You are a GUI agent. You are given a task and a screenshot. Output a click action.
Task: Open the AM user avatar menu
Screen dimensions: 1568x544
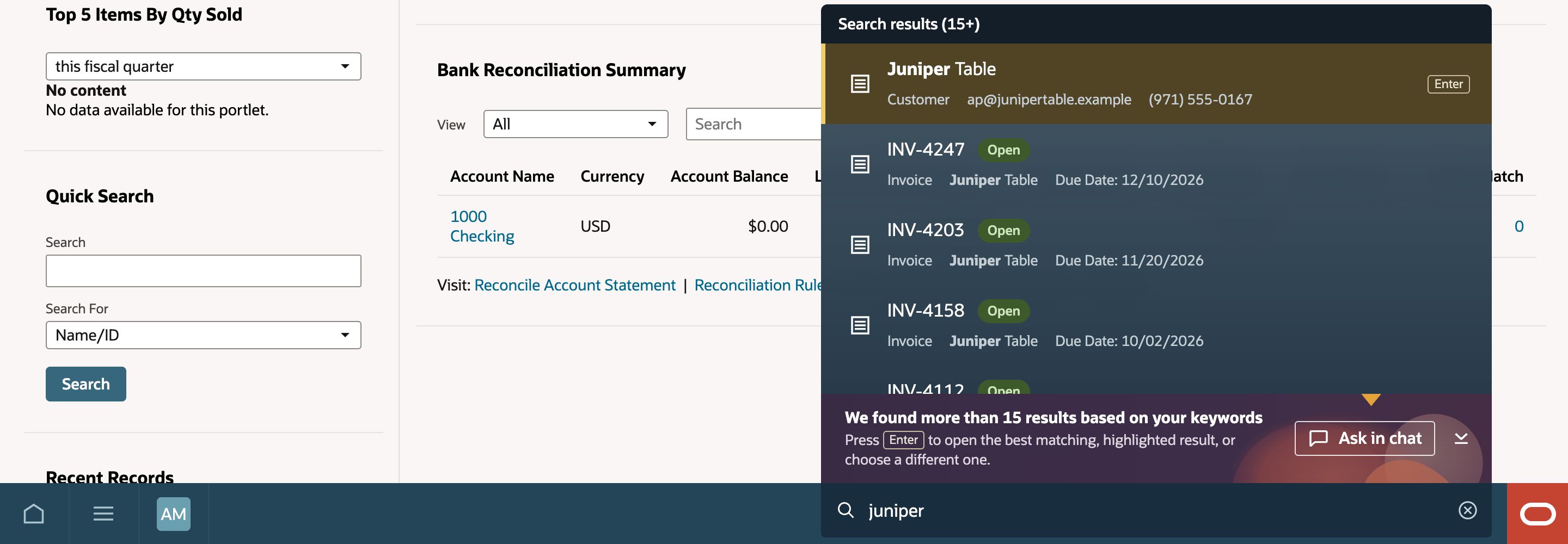[x=174, y=514]
